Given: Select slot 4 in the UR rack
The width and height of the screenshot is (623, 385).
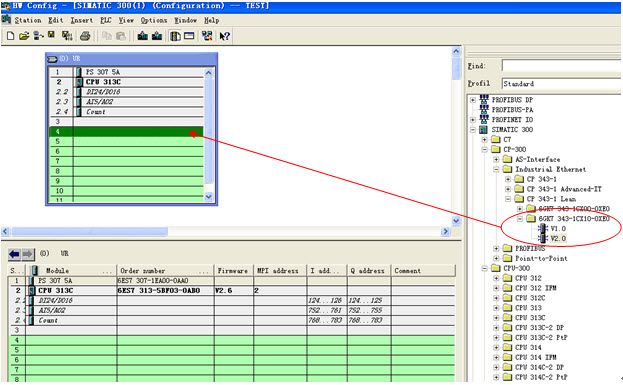Looking at the screenshot, I should pyautogui.click(x=126, y=132).
